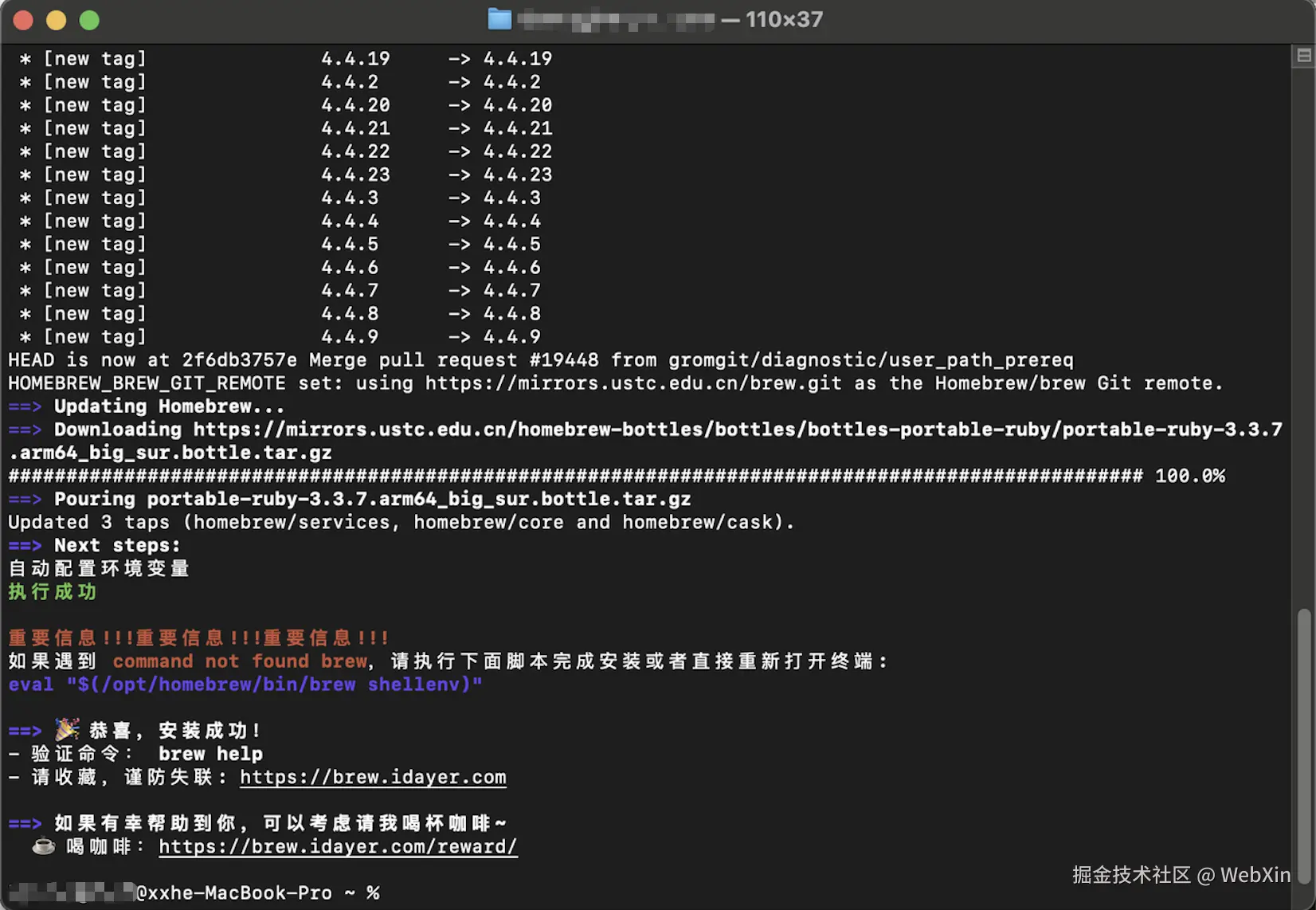Click the coffee cup emoji
The width and height of the screenshot is (1316, 910).
[x=43, y=846]
